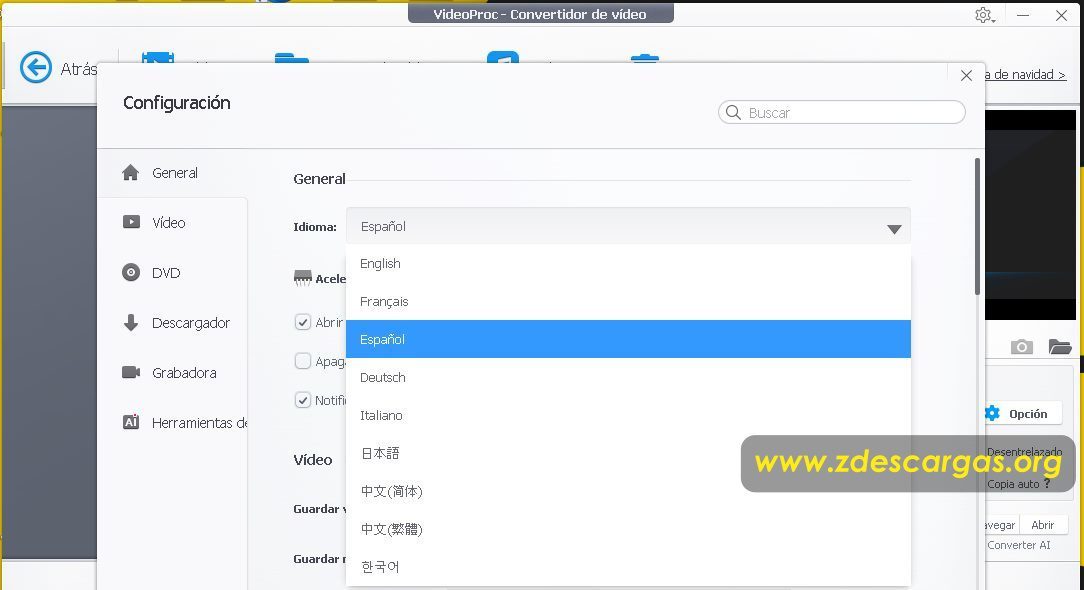Viewport: 1084px width, 590px height.
Task: Toggle the Abrir checkbox
Action: [x=303, y=322]
